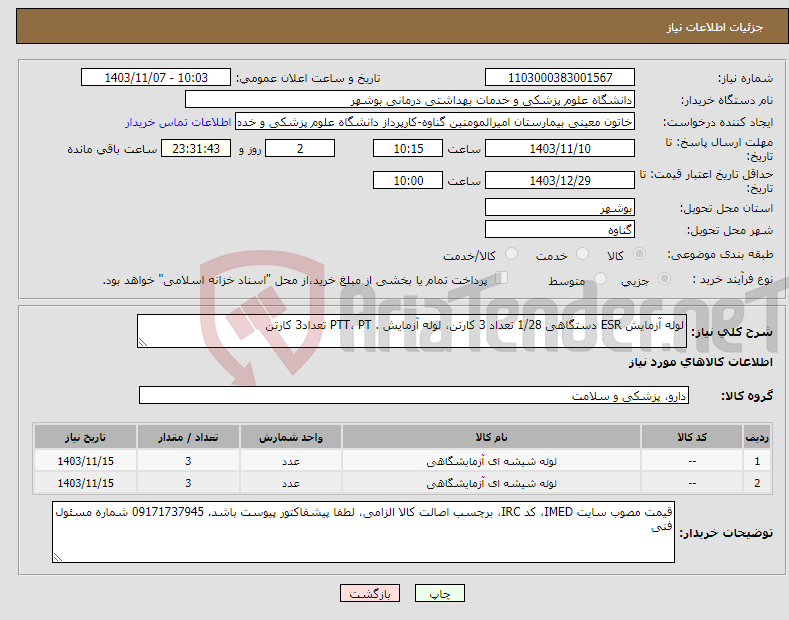Click the price validity date 1403/12/29
This screenshot has height=620, width=789.
pyautogui.click(x=560, y=180)
